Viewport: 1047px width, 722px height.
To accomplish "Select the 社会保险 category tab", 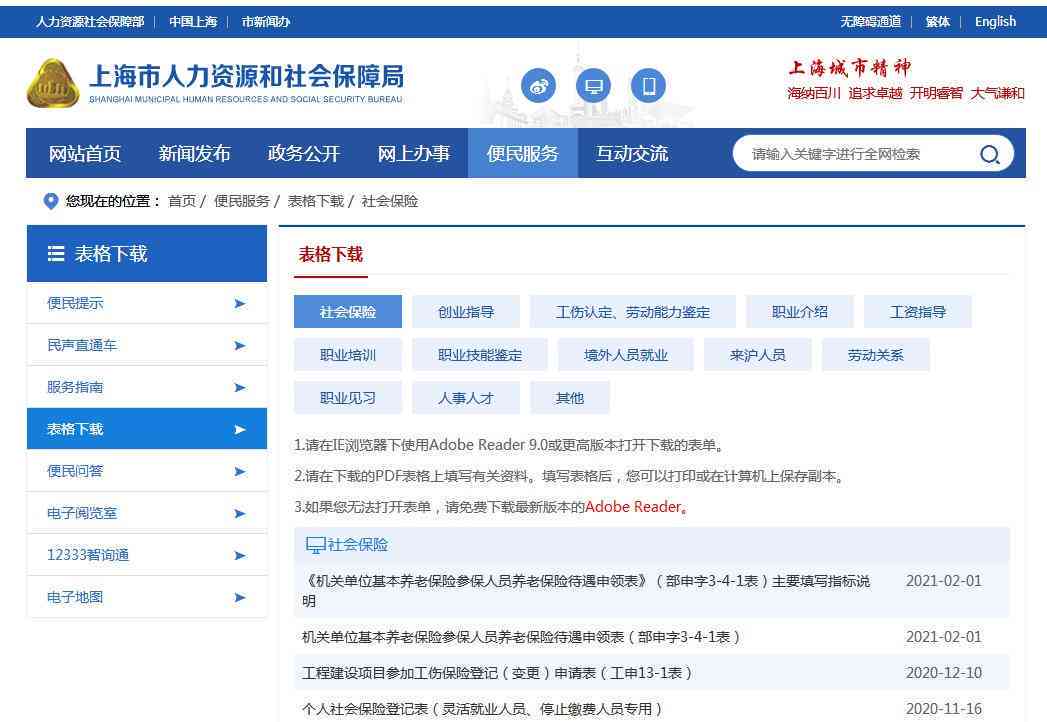I will click(x=348, y=312).
